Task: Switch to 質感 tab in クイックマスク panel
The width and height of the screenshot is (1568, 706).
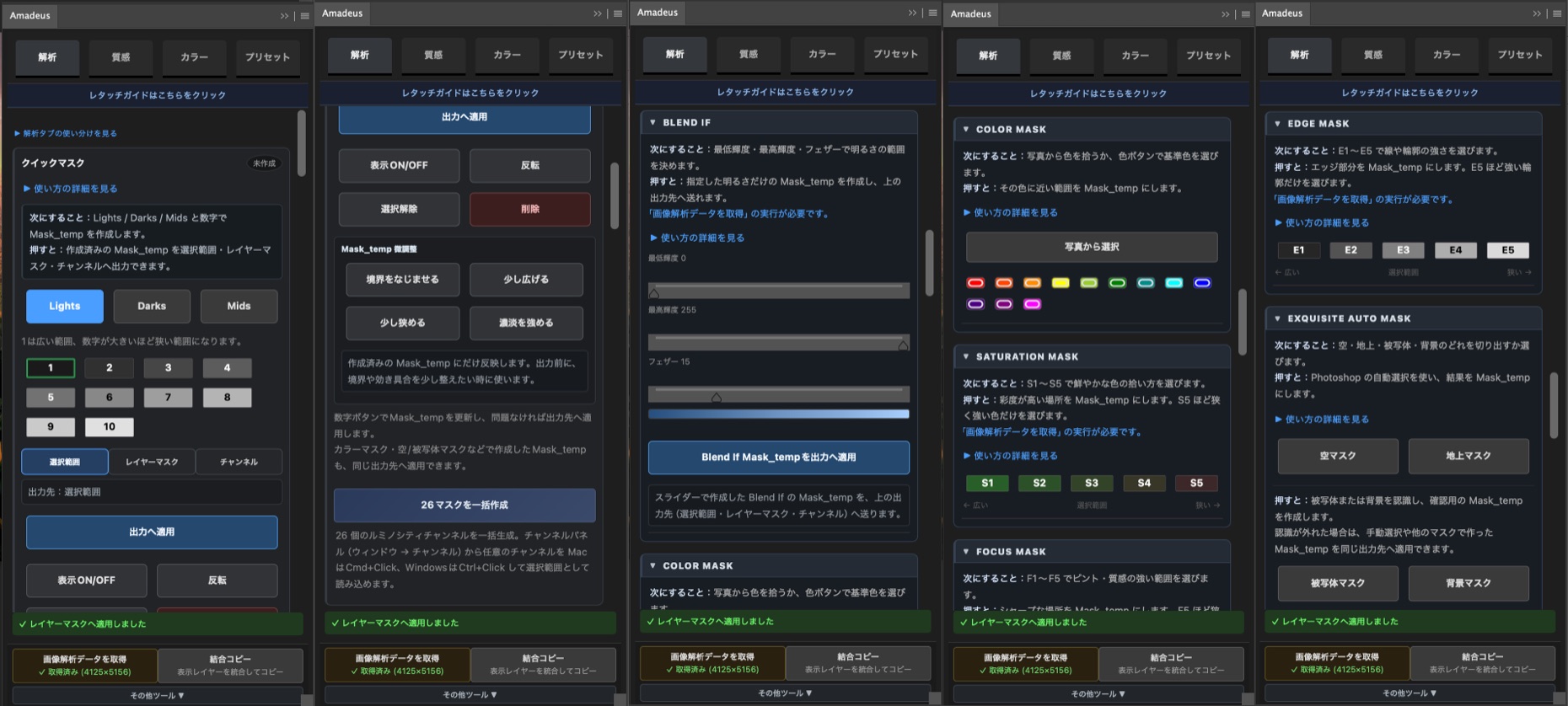Action: (x=121, y=57)
